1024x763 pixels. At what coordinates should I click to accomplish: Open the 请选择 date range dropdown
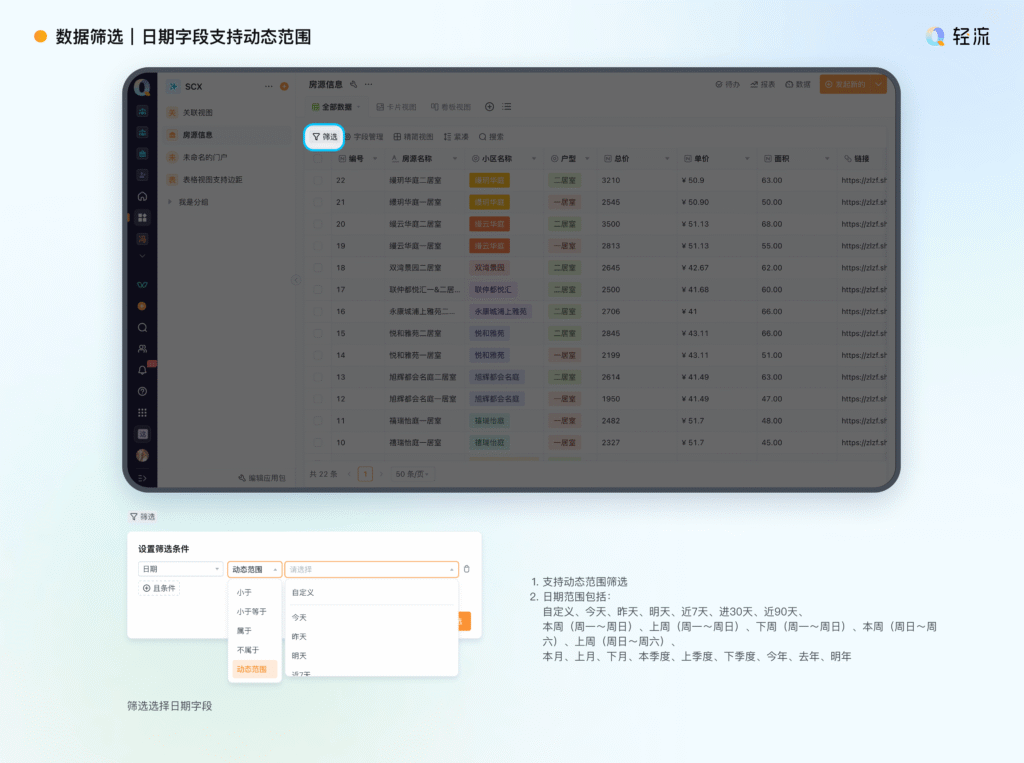[371, 569]
